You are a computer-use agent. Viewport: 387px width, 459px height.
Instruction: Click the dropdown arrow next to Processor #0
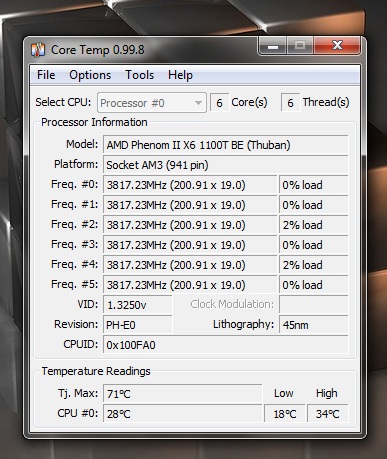click(x=198, y=103)
